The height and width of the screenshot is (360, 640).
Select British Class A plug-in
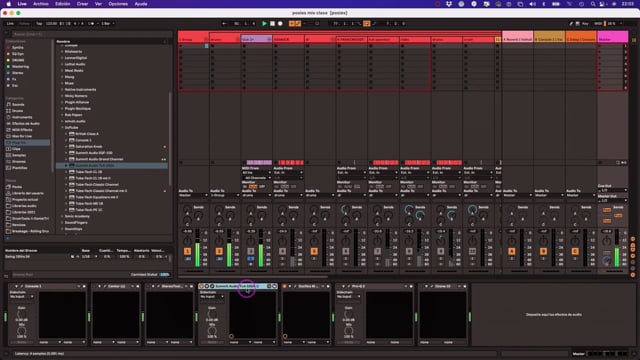pos(87,134)
